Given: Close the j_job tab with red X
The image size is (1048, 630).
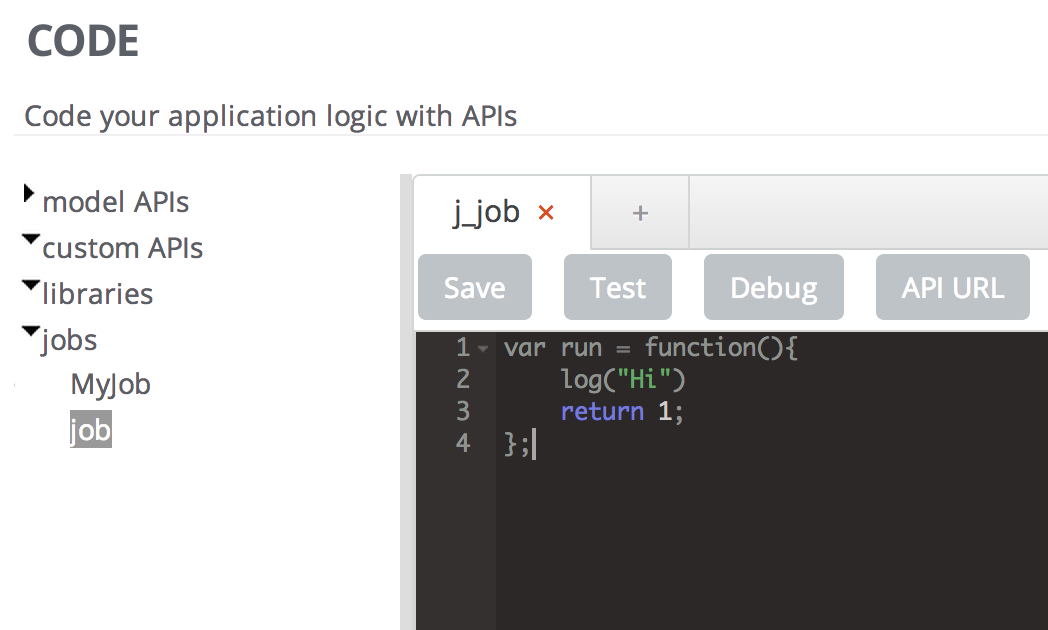Looking at the screenshot, I should point(546,213).
